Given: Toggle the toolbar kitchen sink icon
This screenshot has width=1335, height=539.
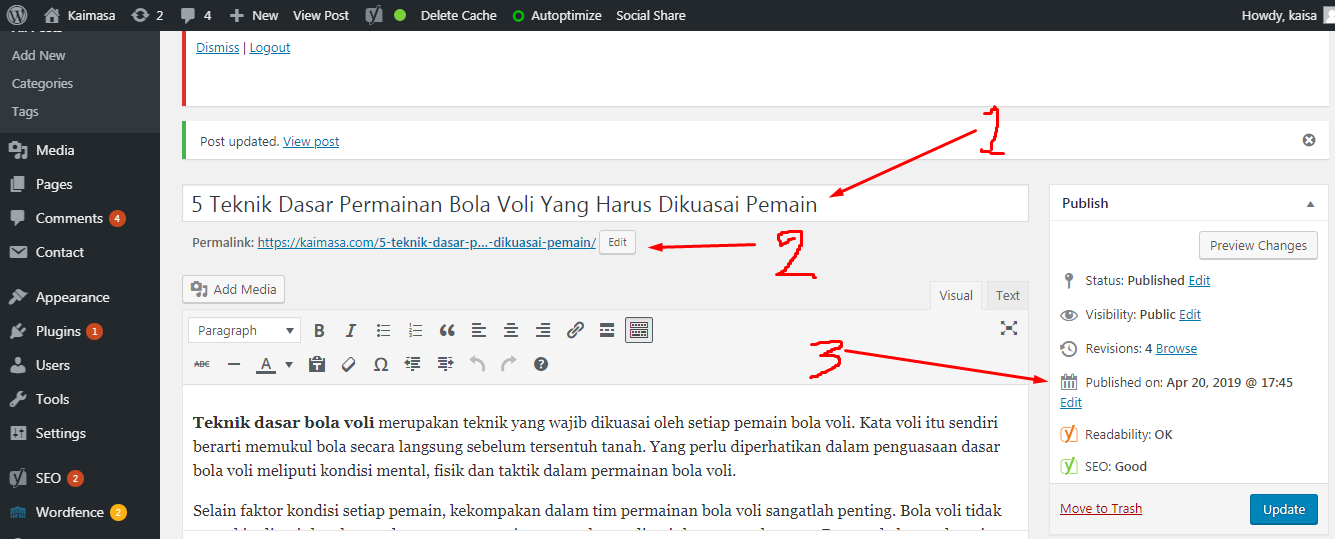Looking at the screenshot, I should 639,330.
